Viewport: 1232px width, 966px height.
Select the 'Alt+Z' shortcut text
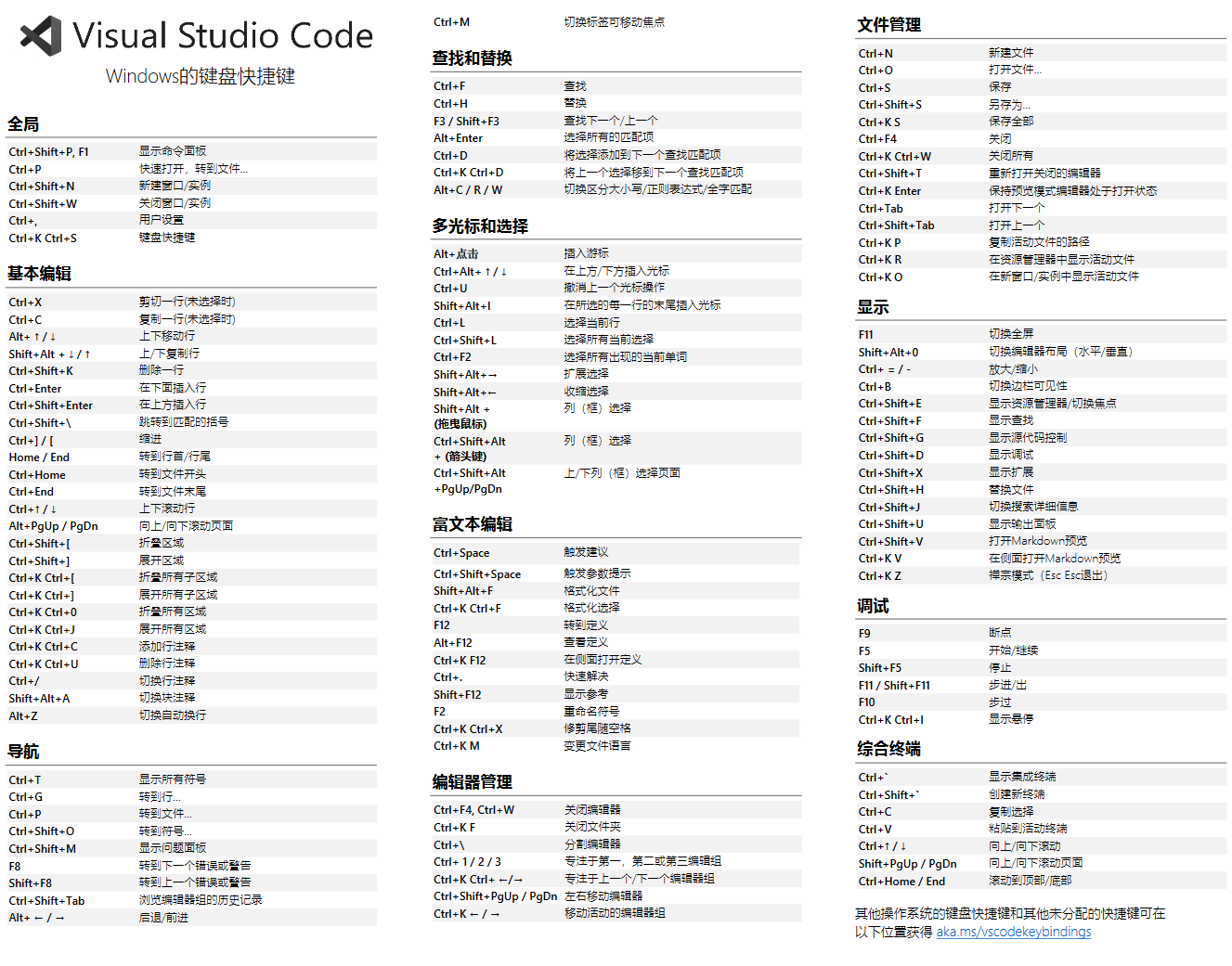tap(23, 716)
